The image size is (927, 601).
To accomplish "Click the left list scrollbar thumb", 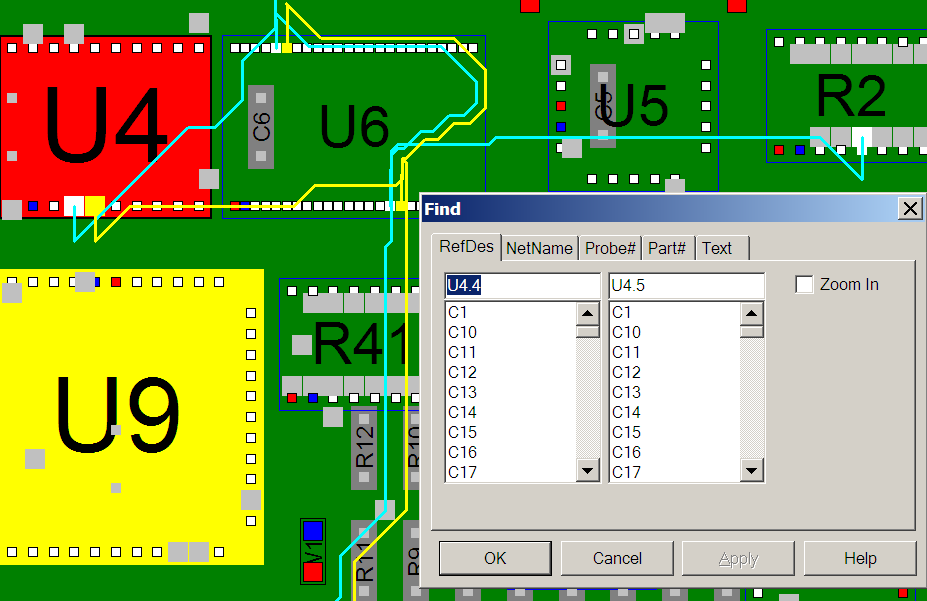I will click(588, 332).
